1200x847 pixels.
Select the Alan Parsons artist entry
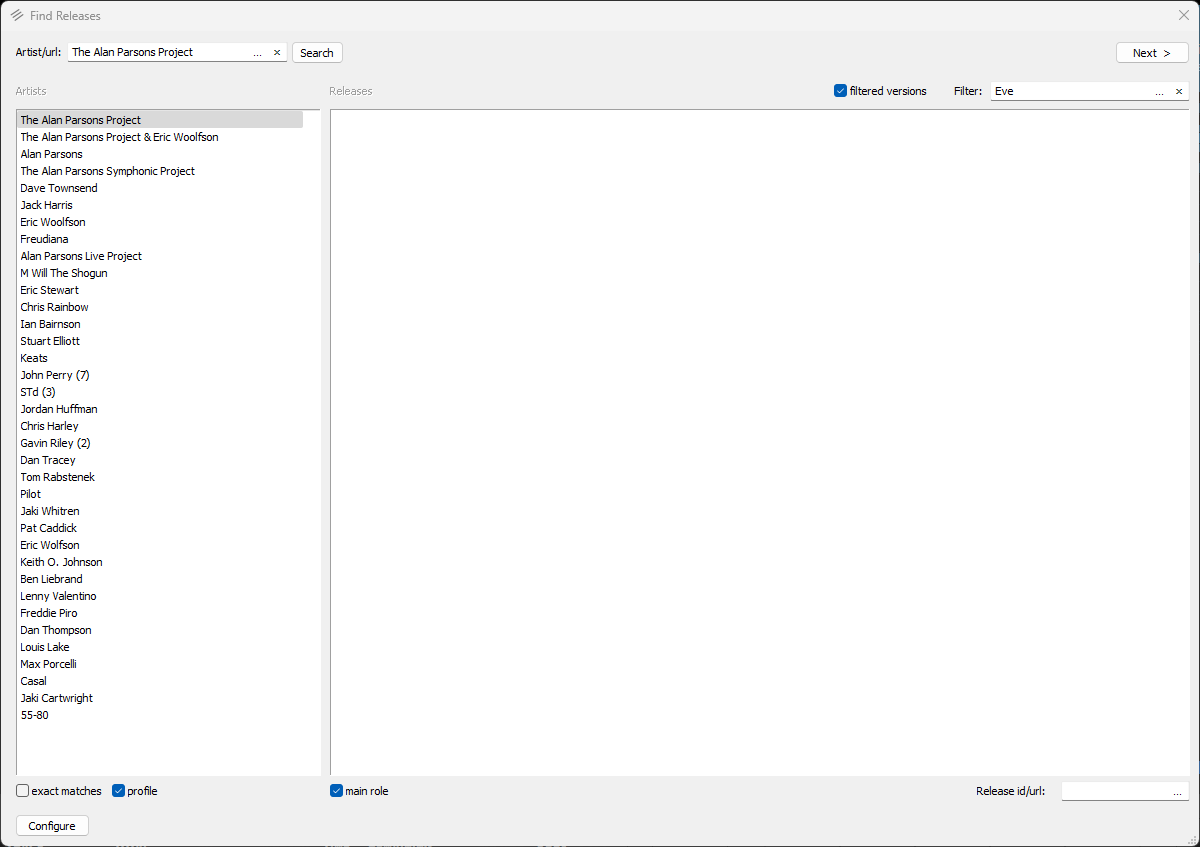160,154
